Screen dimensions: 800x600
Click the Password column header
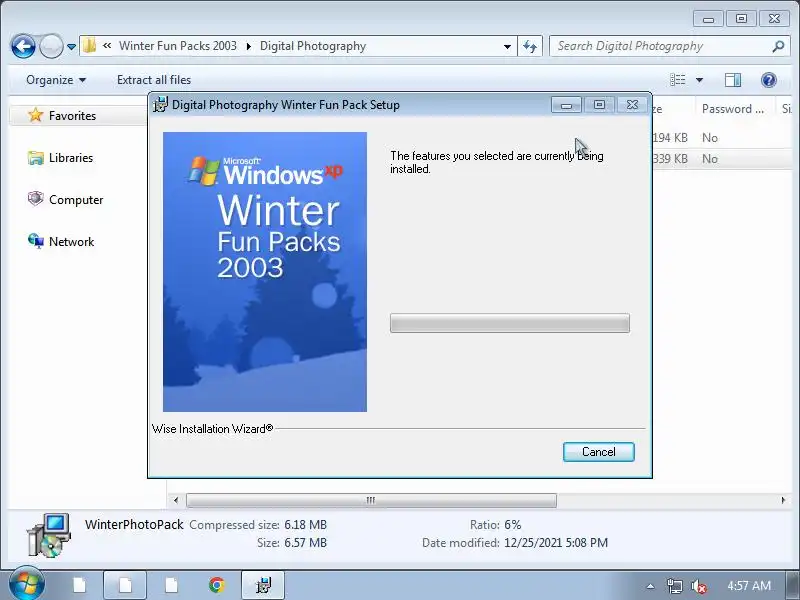pos(733,109)
